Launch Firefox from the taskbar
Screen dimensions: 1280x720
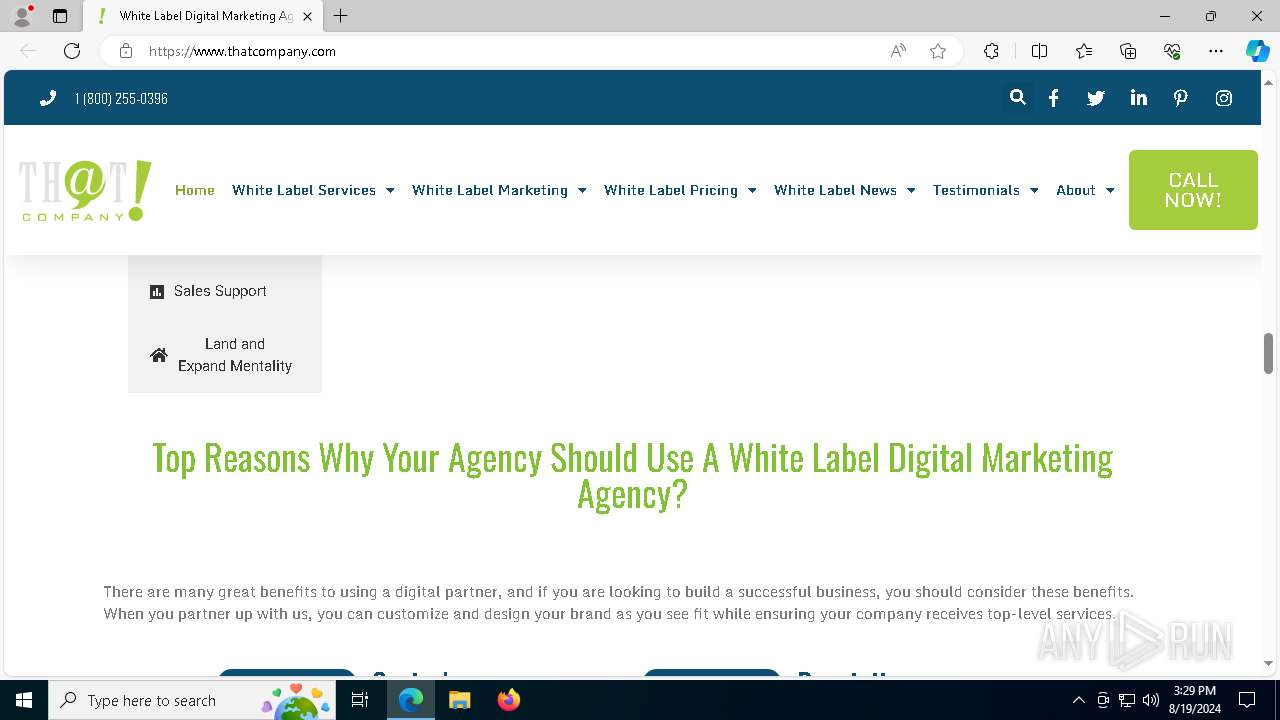point(509,700)
